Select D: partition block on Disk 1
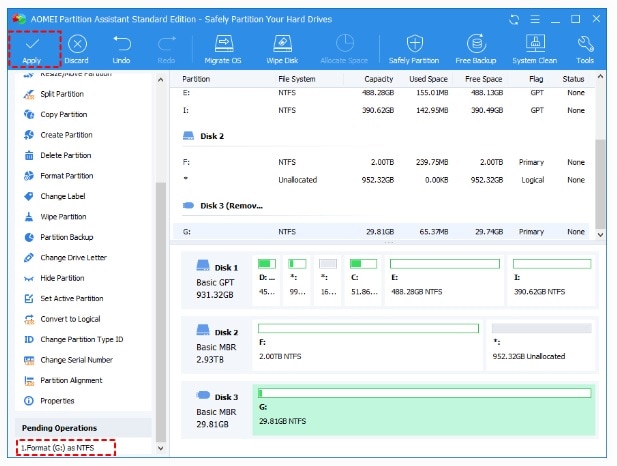The image size is (617, 466). (266, 280)
